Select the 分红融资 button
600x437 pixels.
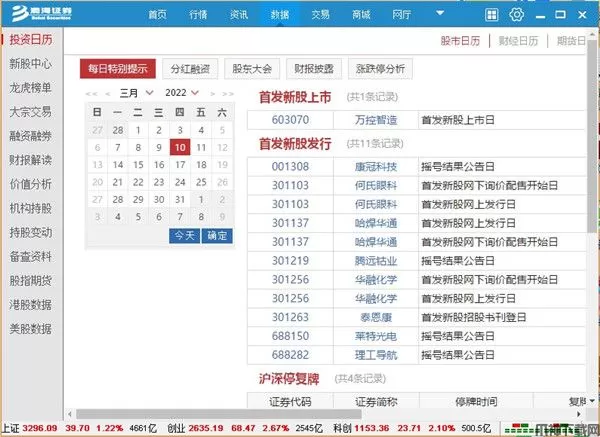point(190,69)
